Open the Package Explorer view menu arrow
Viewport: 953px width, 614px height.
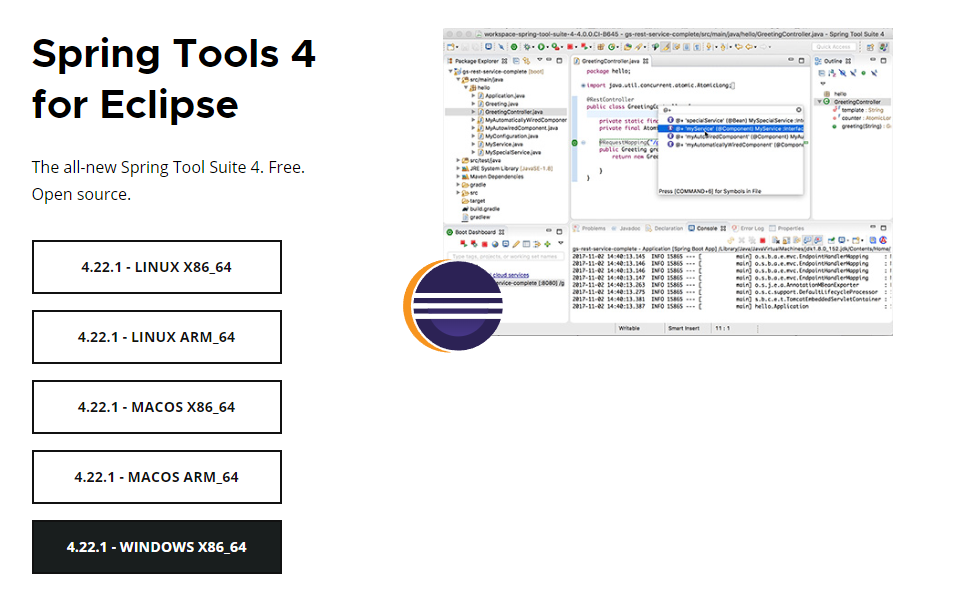point(540,60)
